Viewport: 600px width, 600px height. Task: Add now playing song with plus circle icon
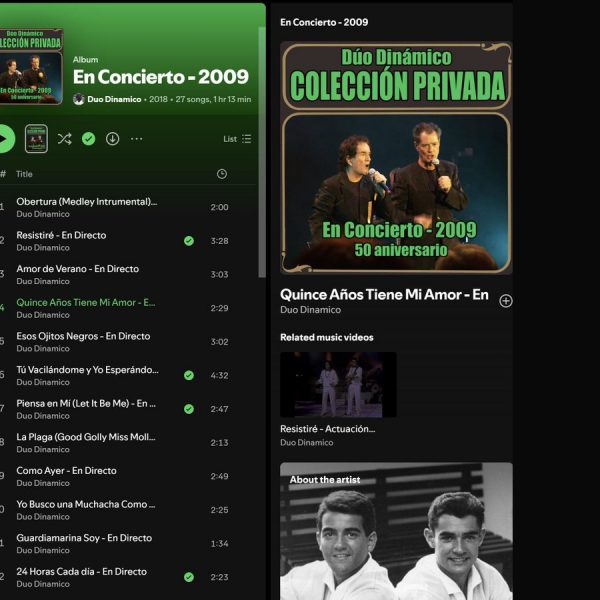[505, 301]
